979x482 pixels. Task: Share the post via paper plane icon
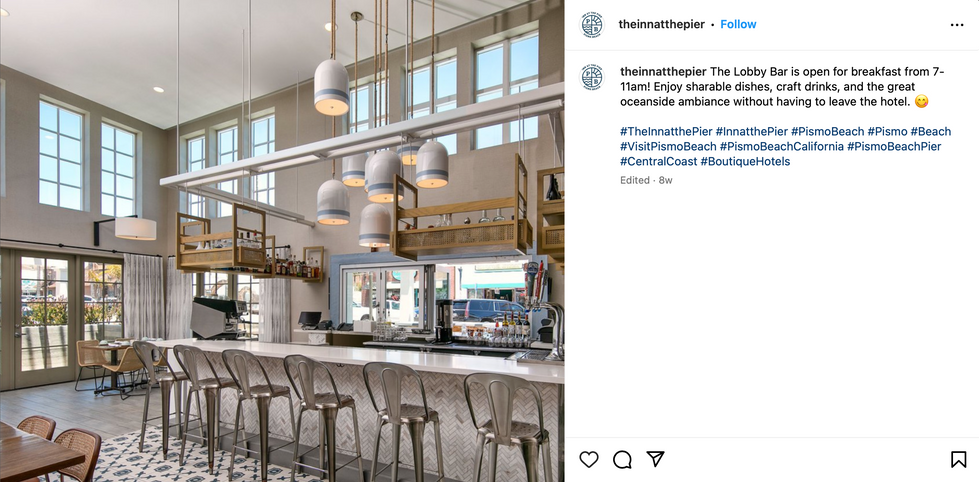click(655, 459)
